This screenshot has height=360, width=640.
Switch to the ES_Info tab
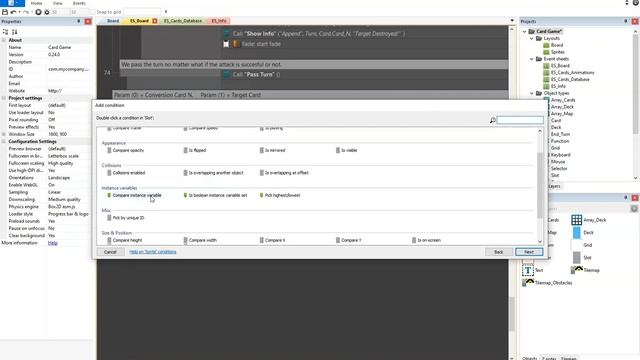(219, 21)
